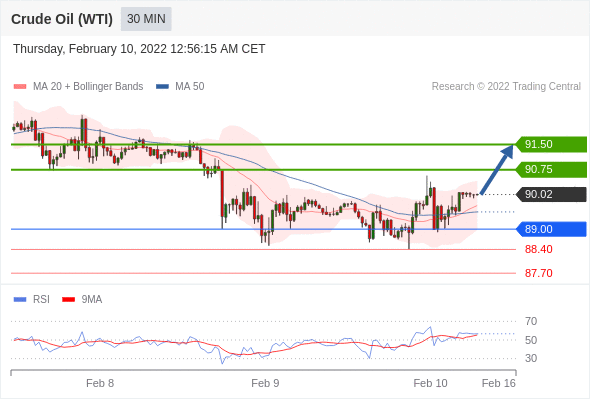Click the Research Trading Central copyright text

coord(506,87)
